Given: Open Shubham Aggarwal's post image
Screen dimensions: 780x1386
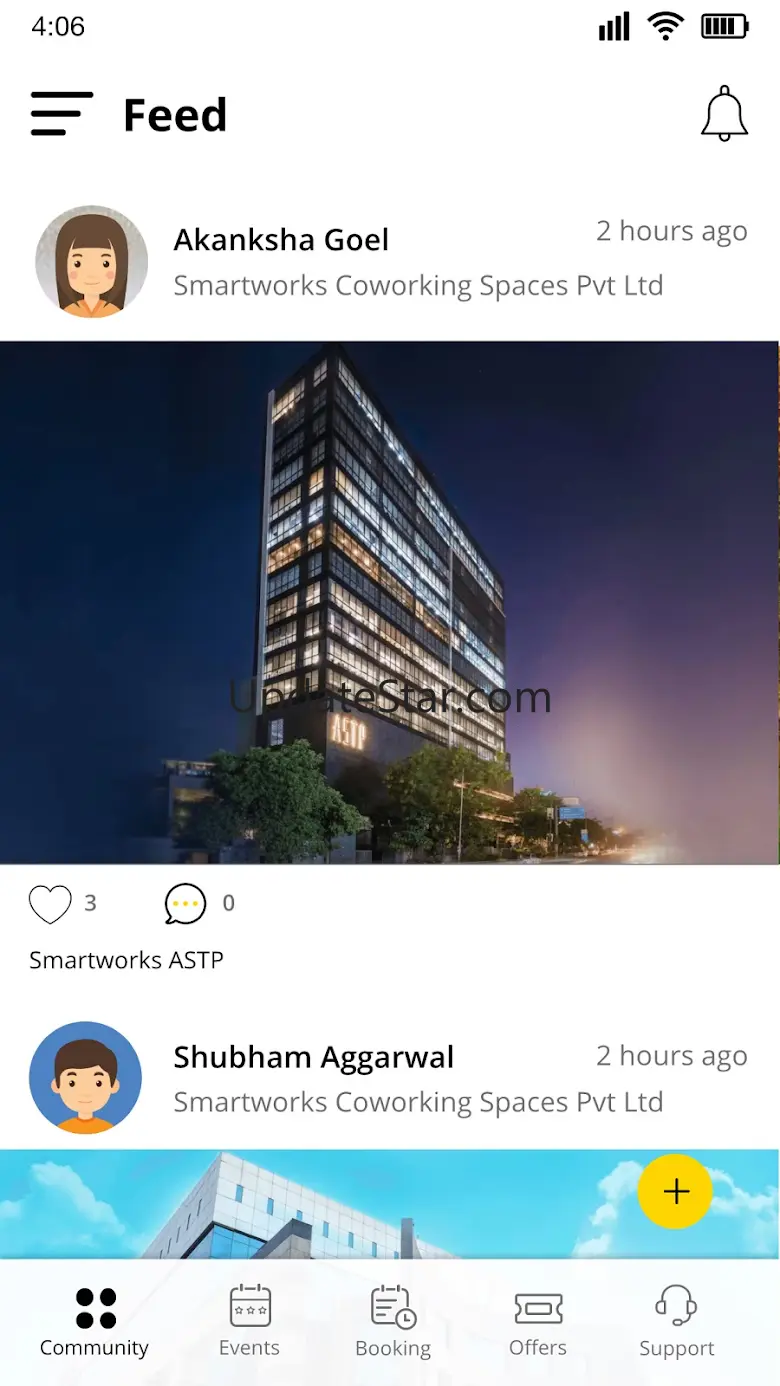Looking at the screenshot, I should tap(389, 1204).
